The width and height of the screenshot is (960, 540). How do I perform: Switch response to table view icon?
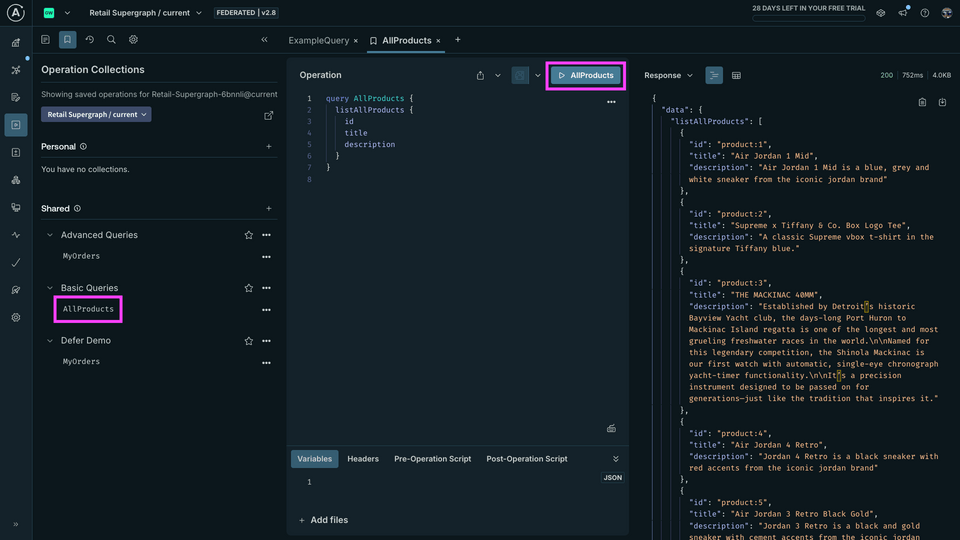(x=737, y=75)
